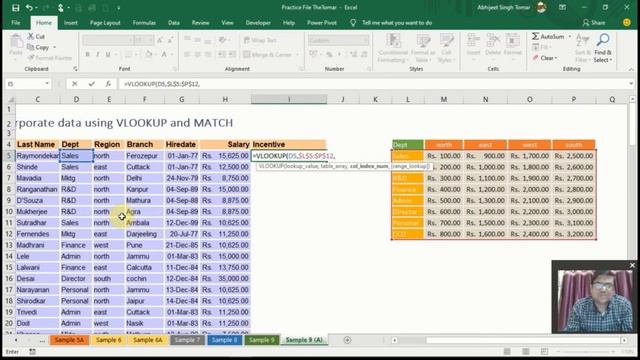Image resolution: width=640 pixels, height=360 pixels.
Task: Click the Incentive column header cell
Action: point(289,144)
